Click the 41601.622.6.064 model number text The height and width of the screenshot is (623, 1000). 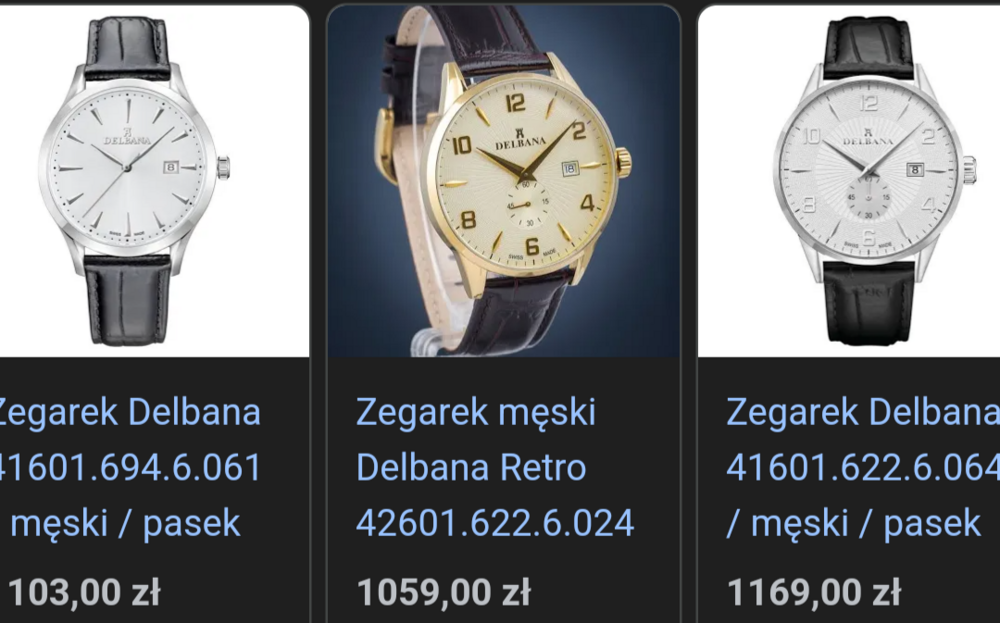click(x=863, y=467)
